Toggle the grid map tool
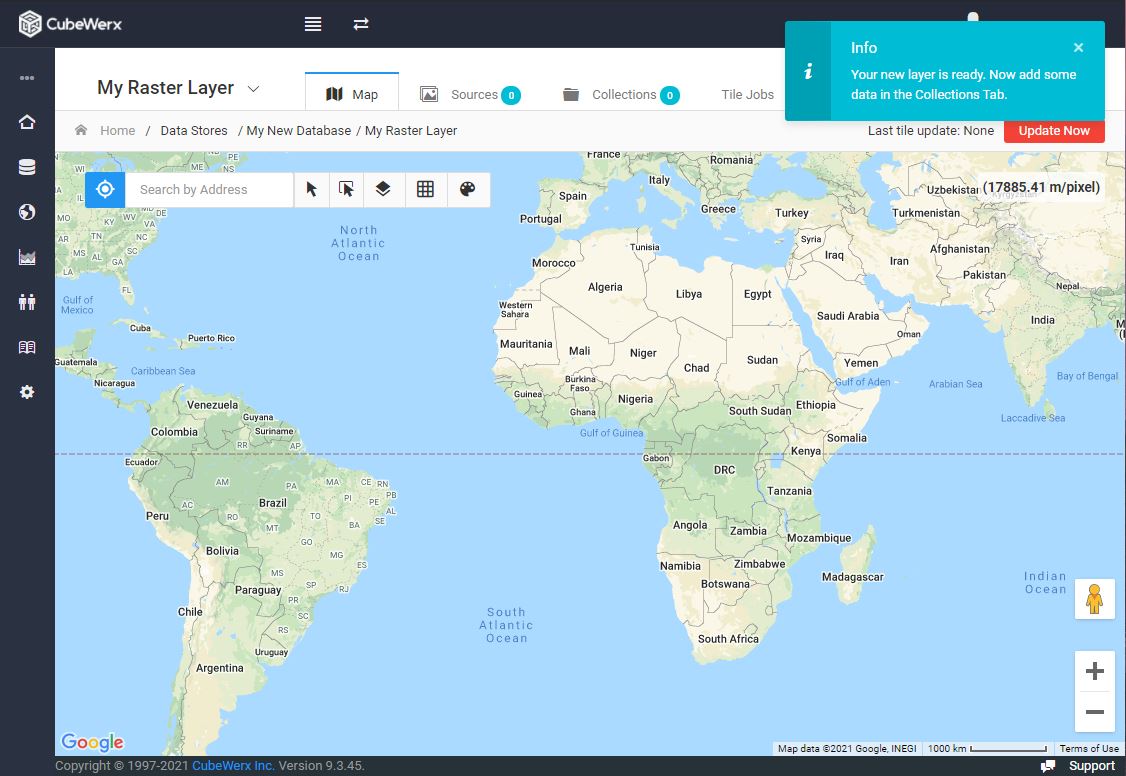The width and height of the screenshot is (1126, 776). (x=425, y=190)
